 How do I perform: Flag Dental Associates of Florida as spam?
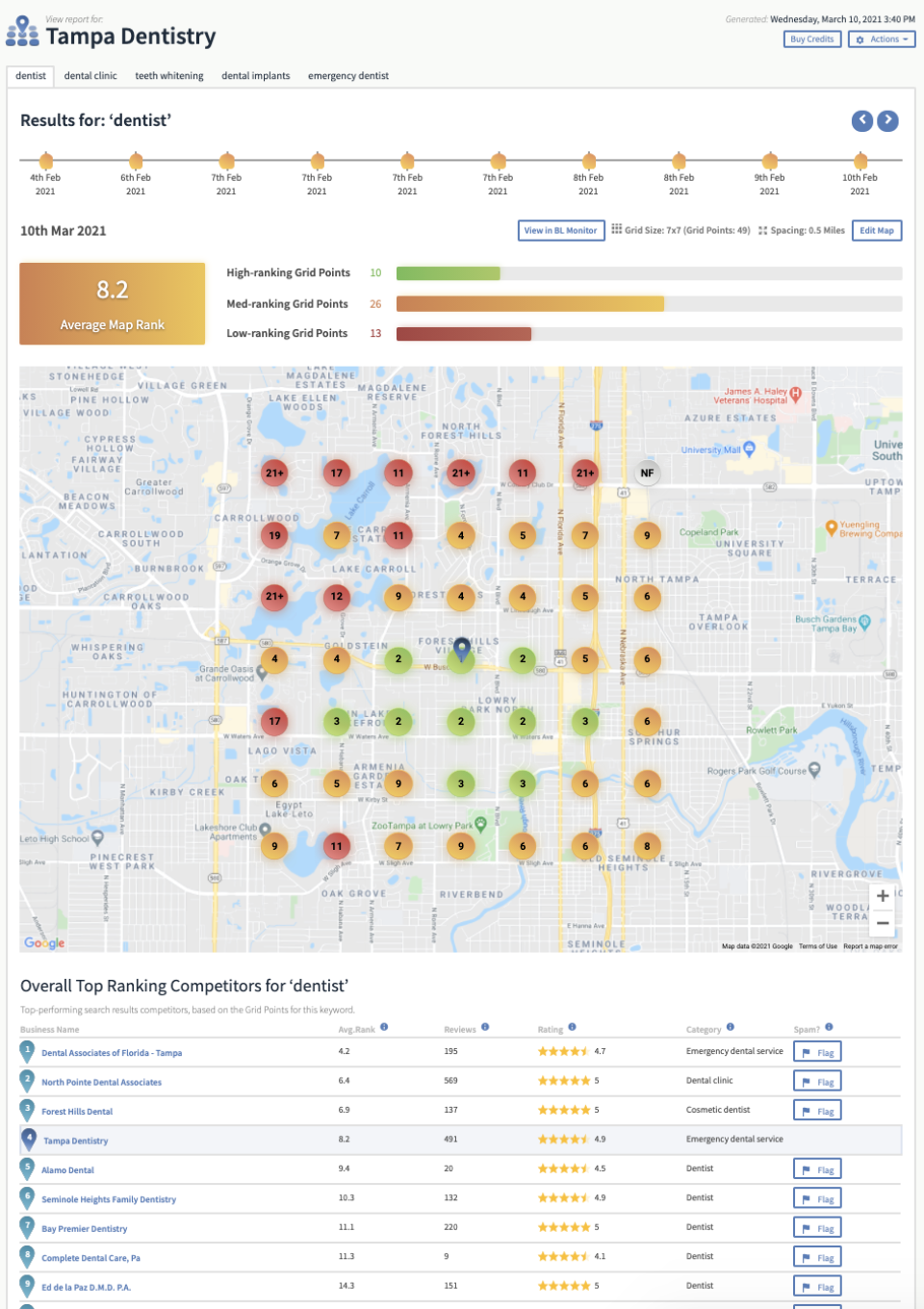(818, 1052)
